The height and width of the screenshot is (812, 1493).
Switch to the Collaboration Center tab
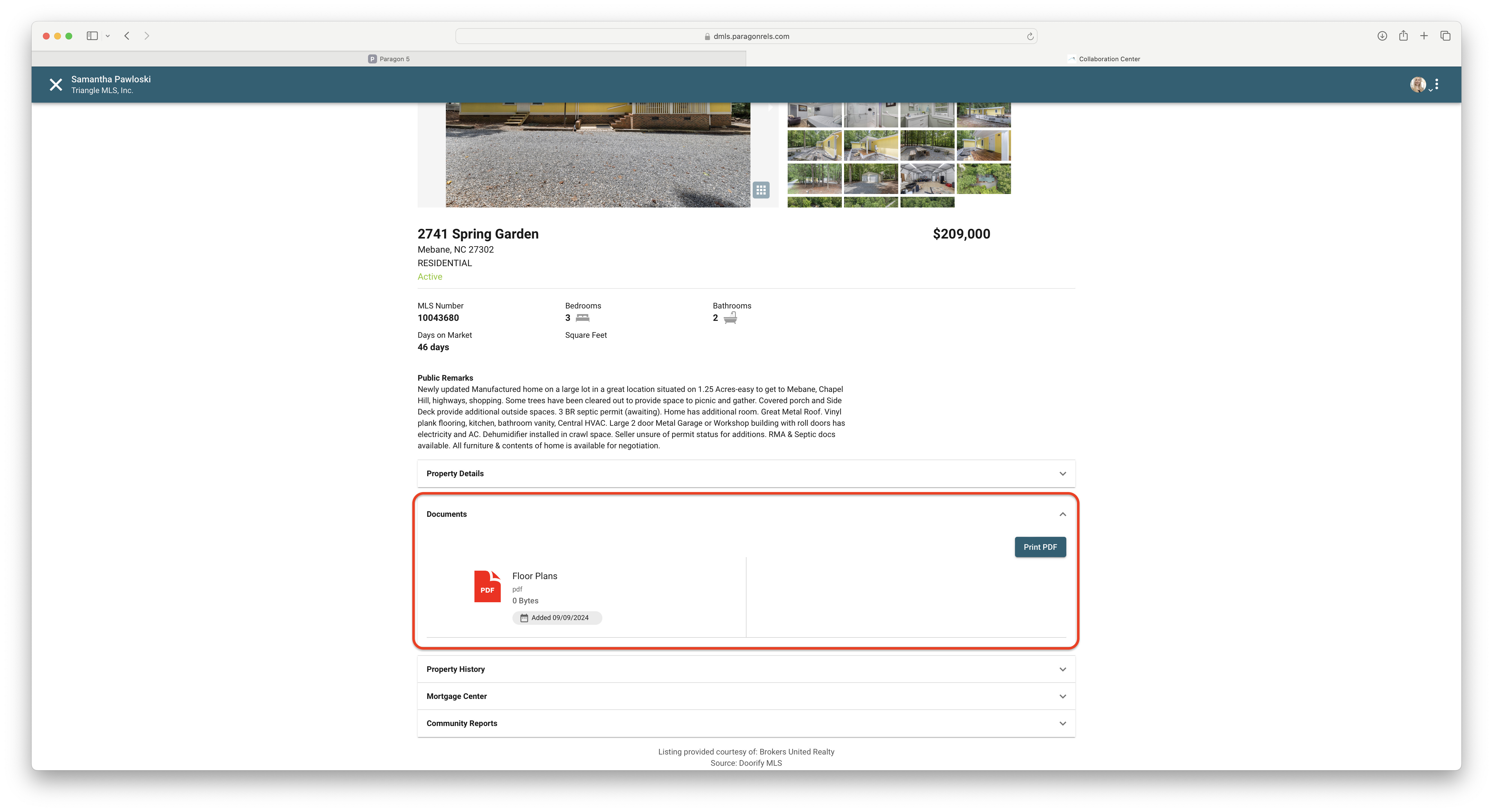point(1104,59)
